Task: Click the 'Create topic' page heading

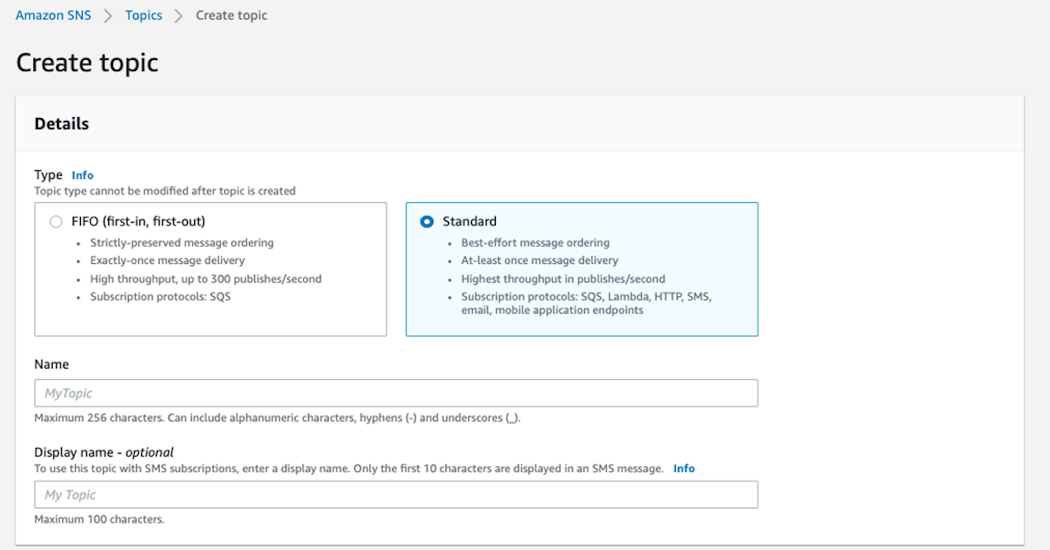Action: pyautogui.click(x=87, y=63)
